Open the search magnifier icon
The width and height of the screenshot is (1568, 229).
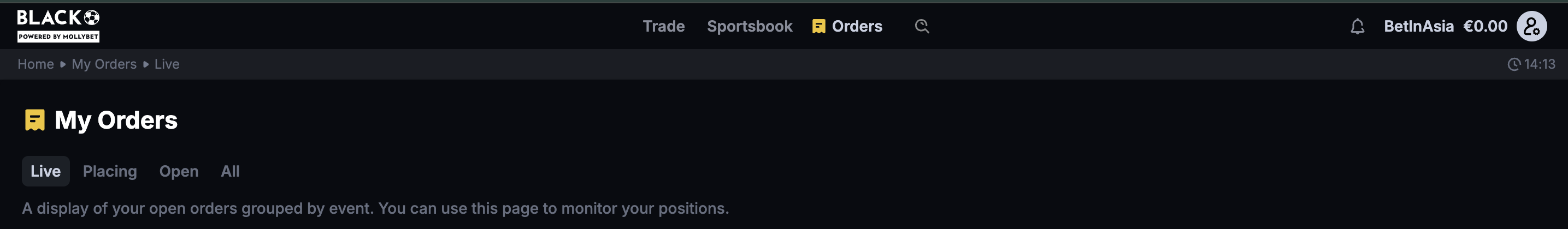point(922,26)
